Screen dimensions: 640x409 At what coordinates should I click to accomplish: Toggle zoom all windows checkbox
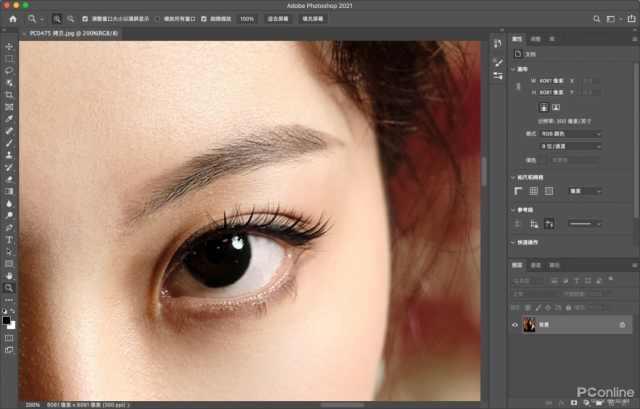(157, 19)
